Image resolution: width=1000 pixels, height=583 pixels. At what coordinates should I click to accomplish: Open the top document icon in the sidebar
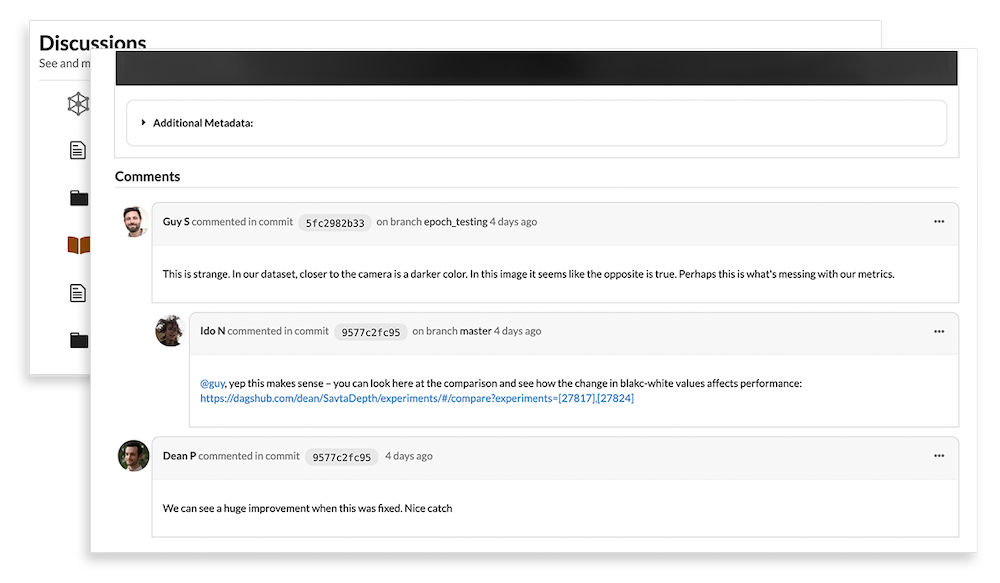point(78,150)
